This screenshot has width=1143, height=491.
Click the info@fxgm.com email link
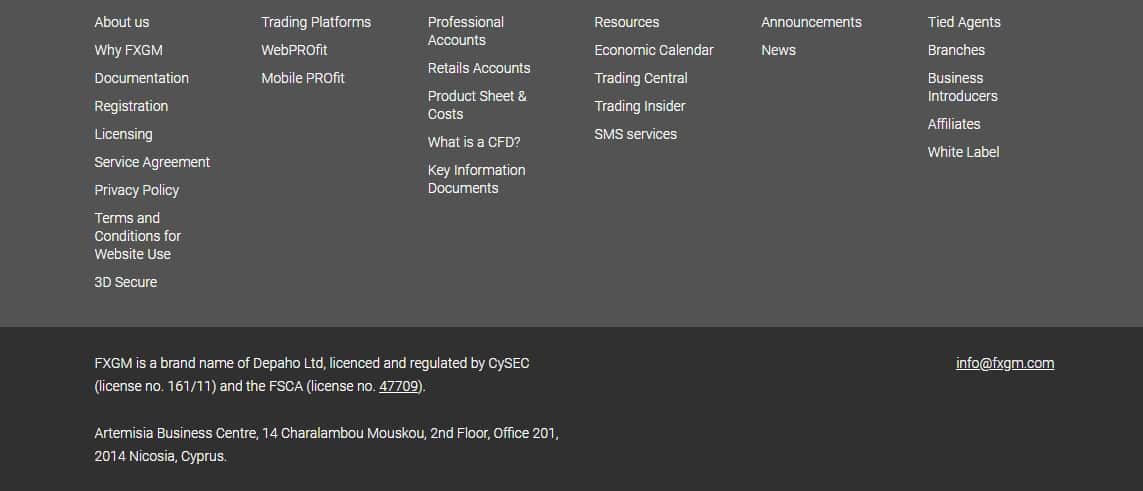click(1004, 363)
